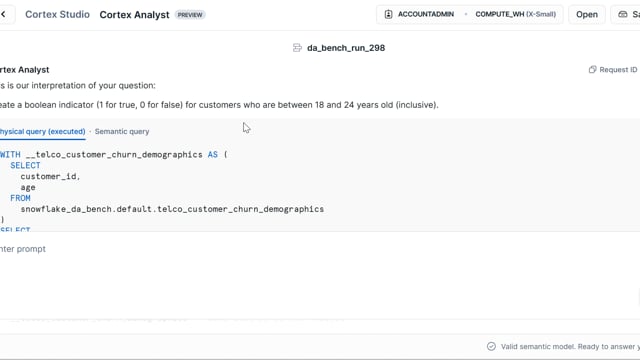Click the Cortex Analyst page title
This screenshot has width=640, height=360.
click(134, 15)
